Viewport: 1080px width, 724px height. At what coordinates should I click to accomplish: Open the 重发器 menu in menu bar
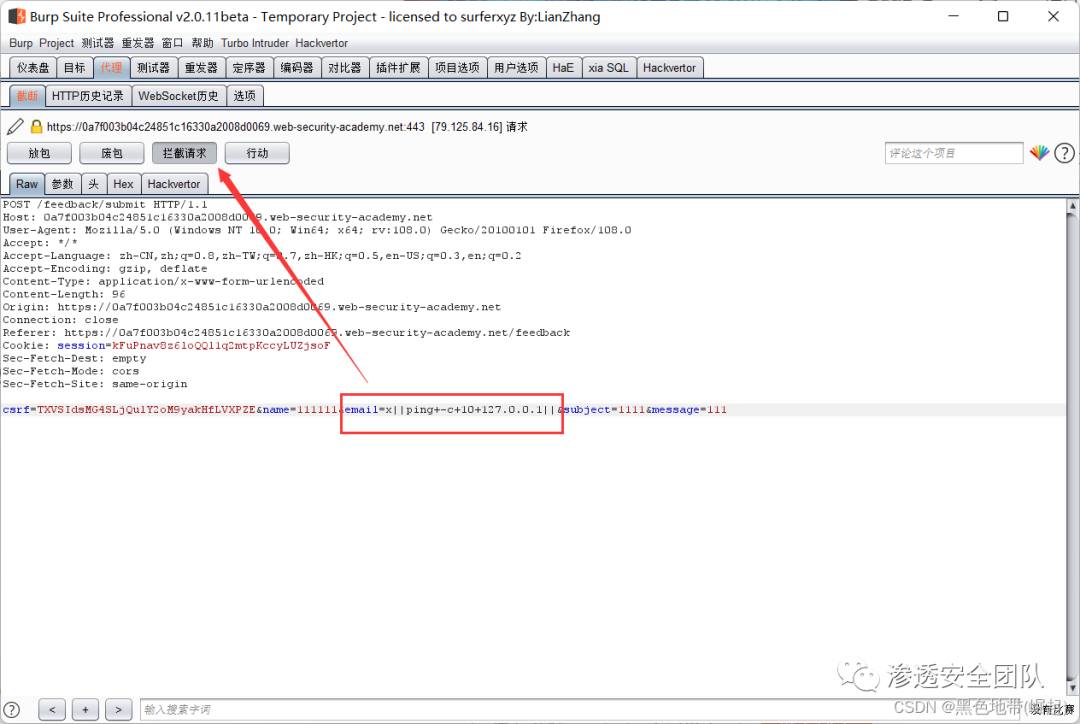pos(138,43)
